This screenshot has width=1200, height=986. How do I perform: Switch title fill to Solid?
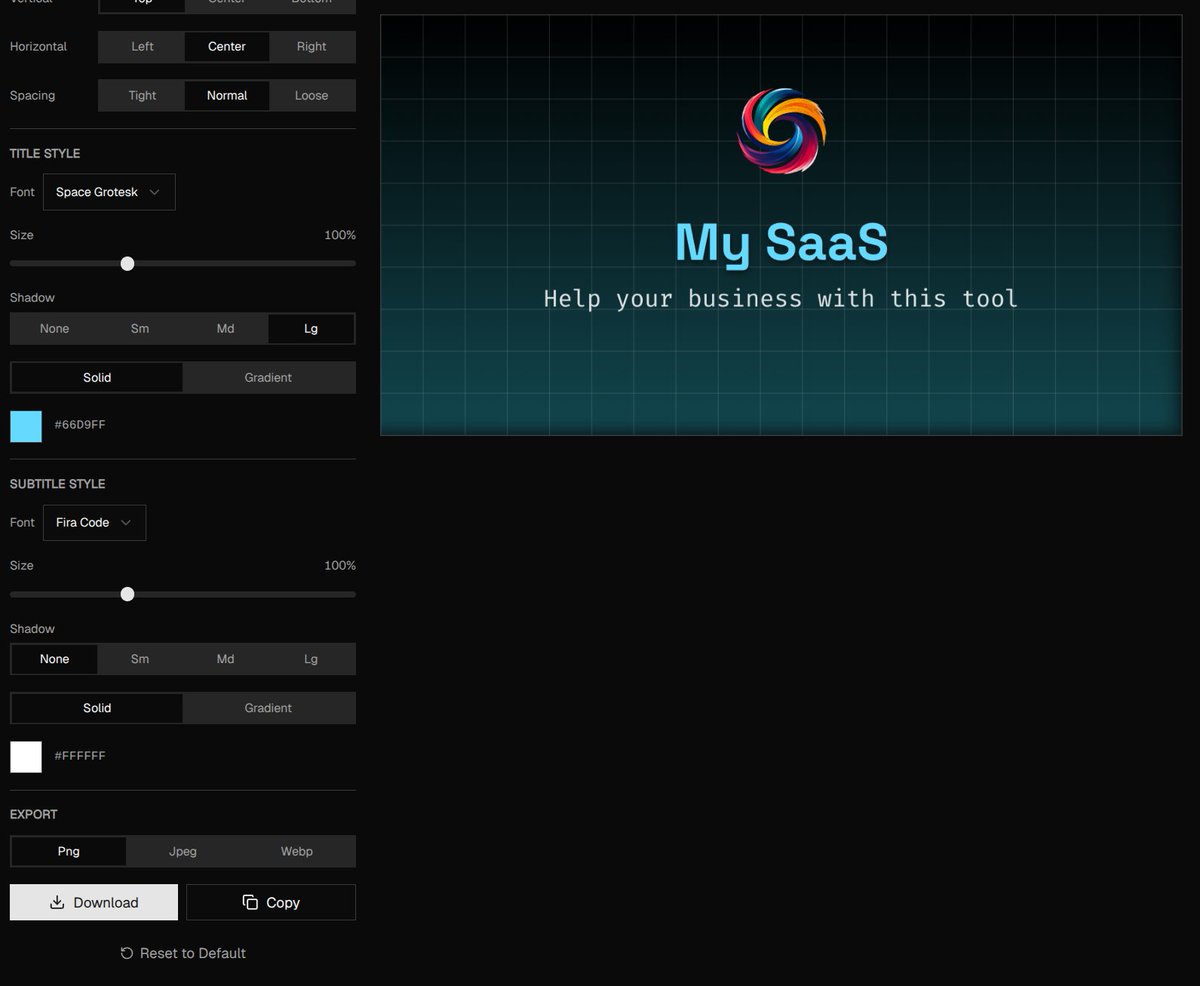tap(97, 377)
